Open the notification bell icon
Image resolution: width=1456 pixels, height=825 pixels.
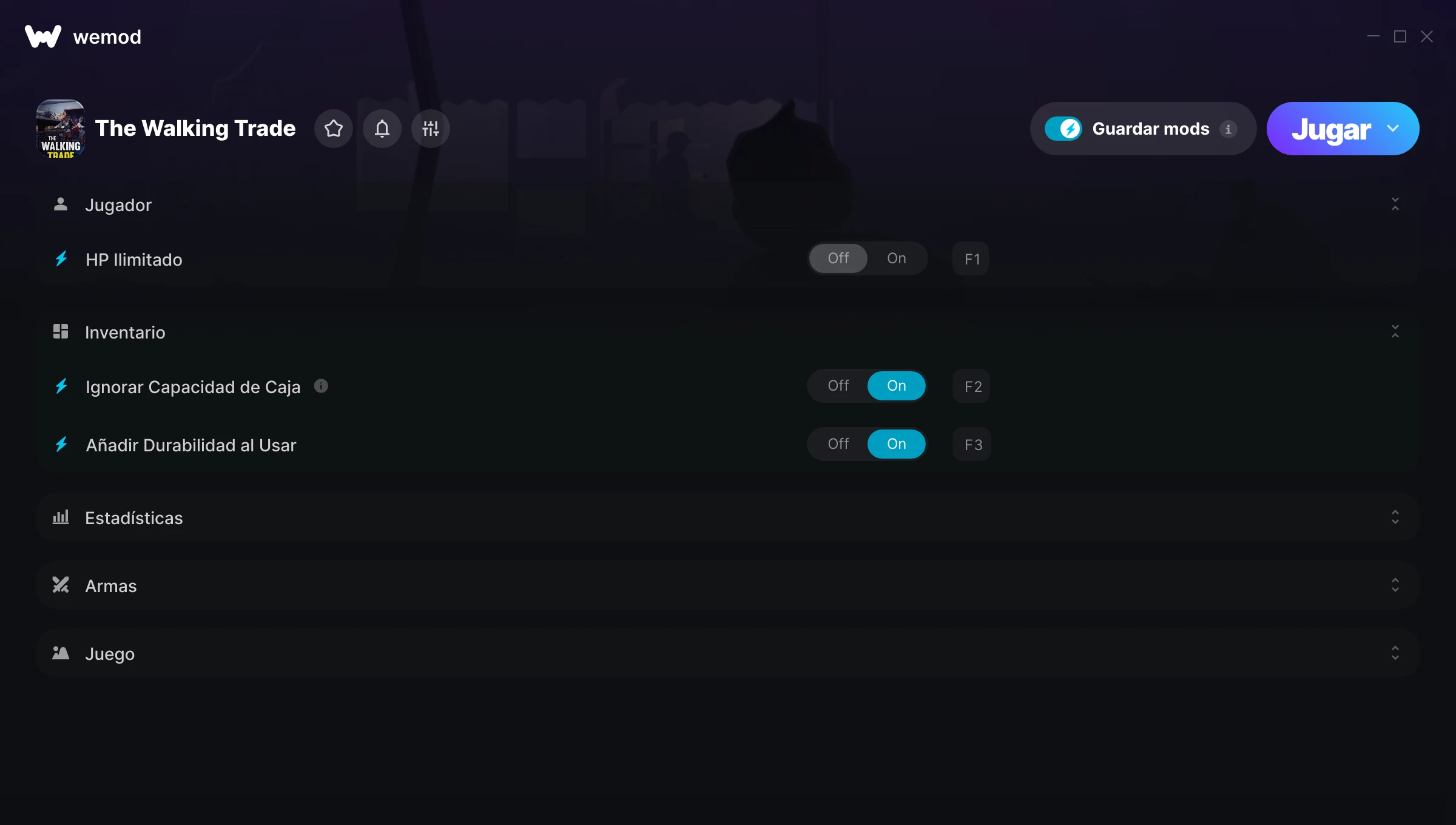pyautogui.click(x=382, y=129)
